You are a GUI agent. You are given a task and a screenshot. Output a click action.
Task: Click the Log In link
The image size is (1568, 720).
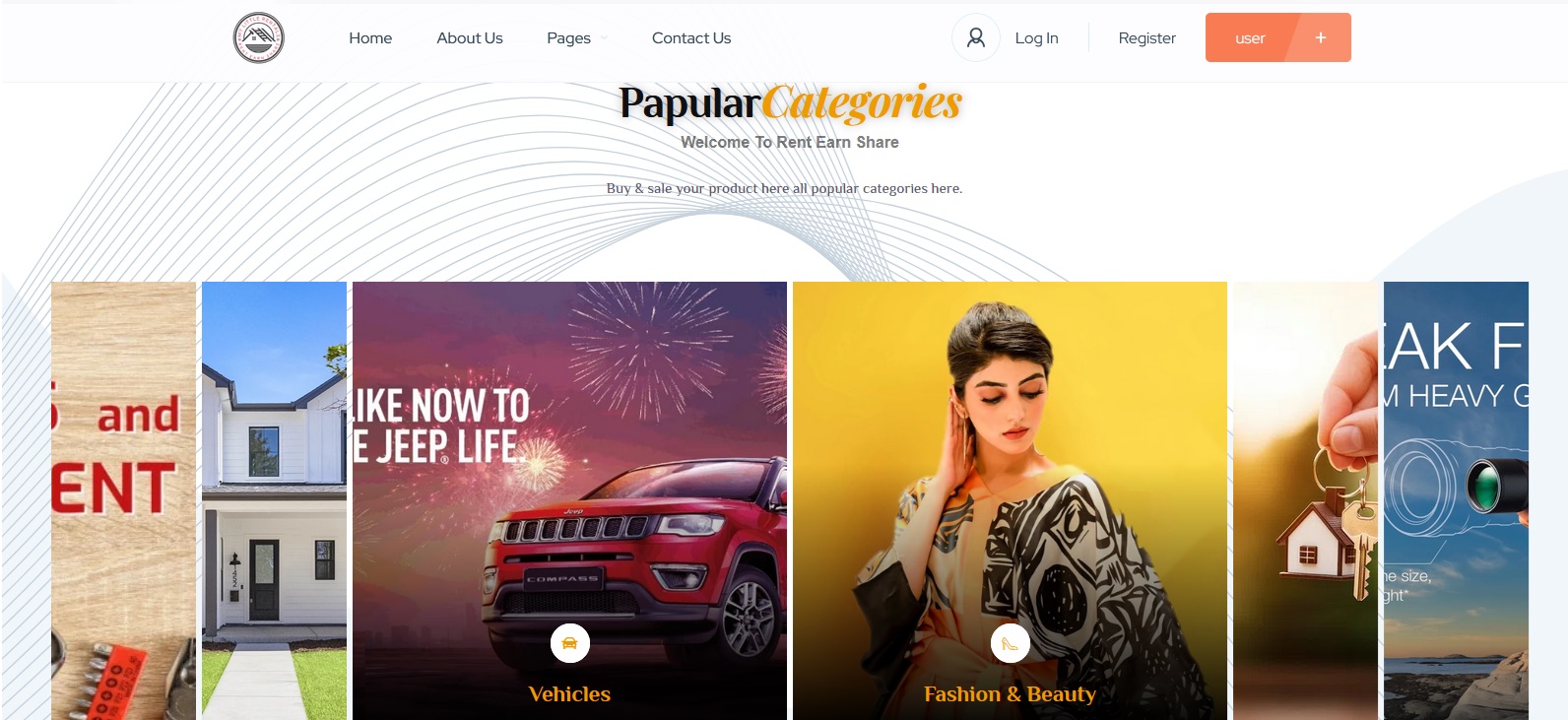pos(1036,37)
